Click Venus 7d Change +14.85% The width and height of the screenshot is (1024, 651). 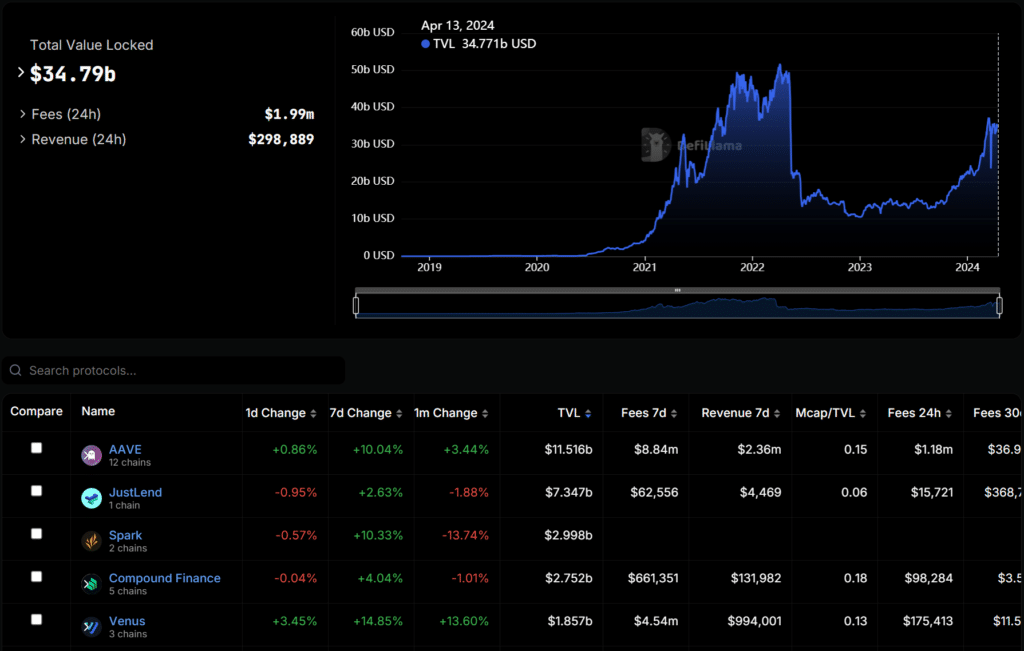point(377,621)
